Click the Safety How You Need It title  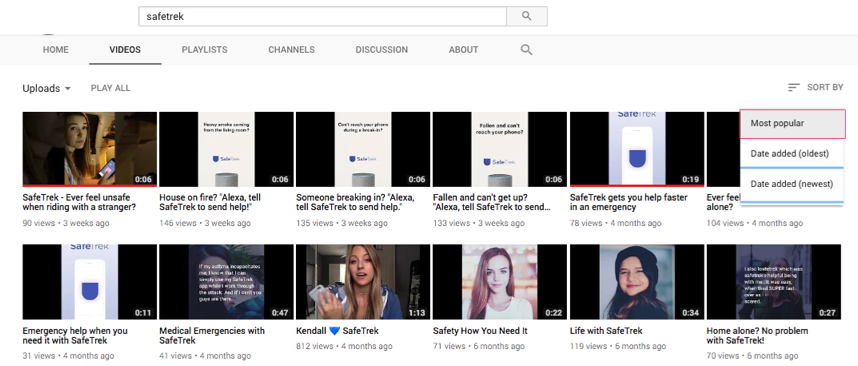480,331
